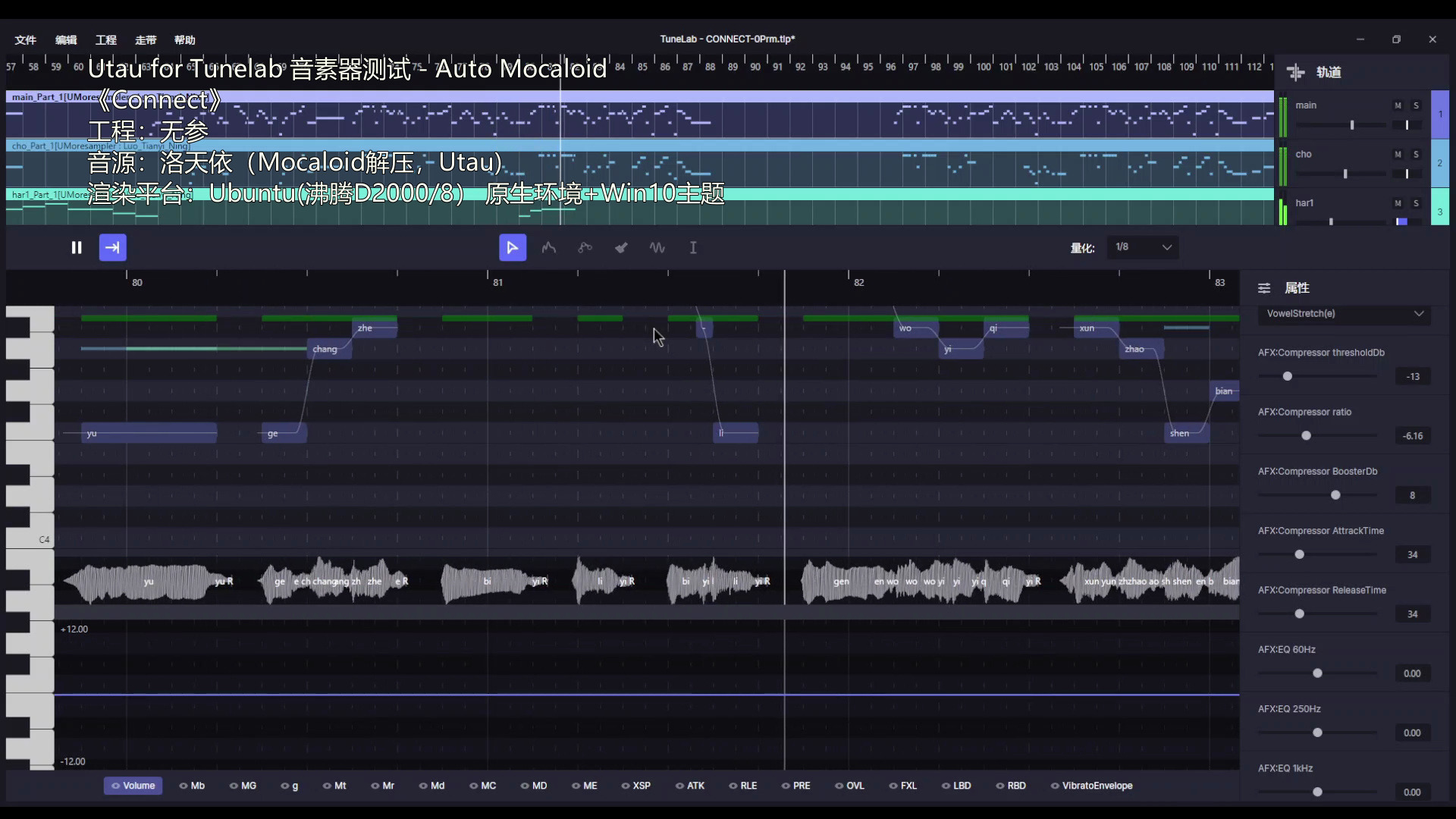Select the 'yu' note in piano roll
This screenshot has height=819, width=1456.
[x=149, y=434]
